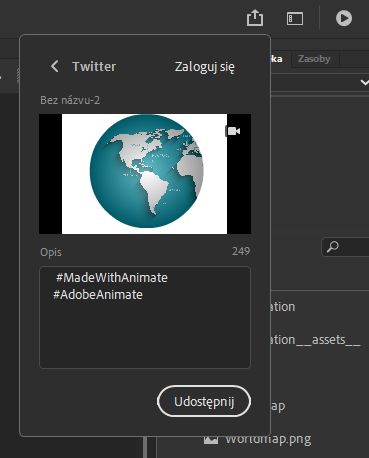This screenshot has width=369, height=458.
Task: Click into the Opis description text field
Action: pyautogui.click(x=145, y=317)
